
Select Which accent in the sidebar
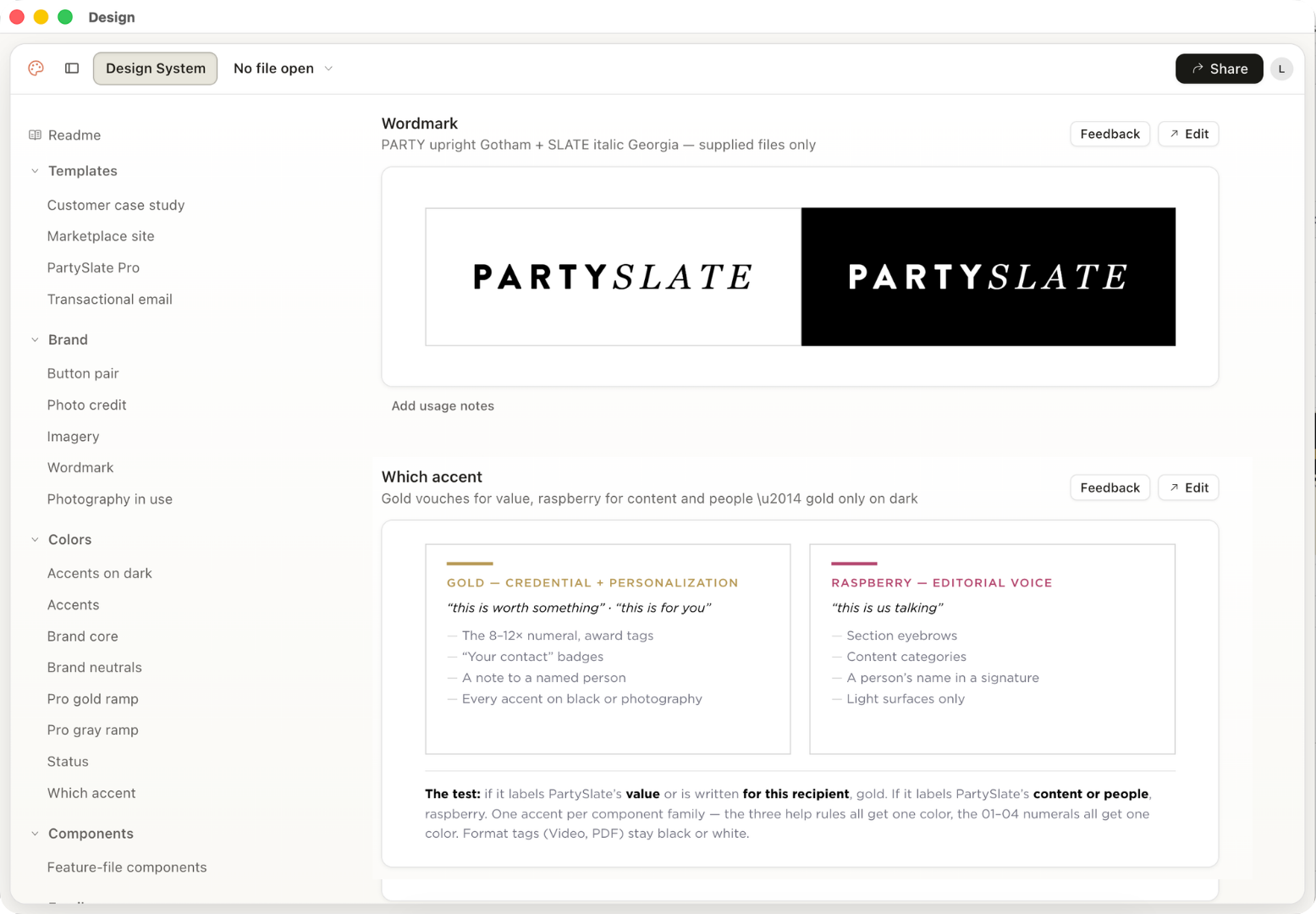click(x=91, y=794)
